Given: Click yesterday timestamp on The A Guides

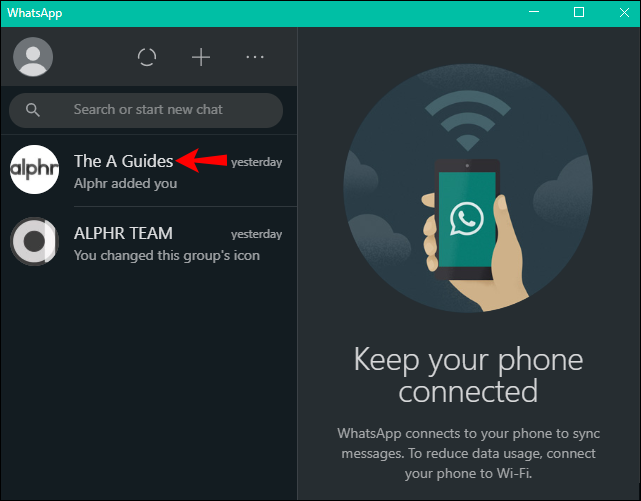Looking at the screenshot, I should [x=256, y=162].
